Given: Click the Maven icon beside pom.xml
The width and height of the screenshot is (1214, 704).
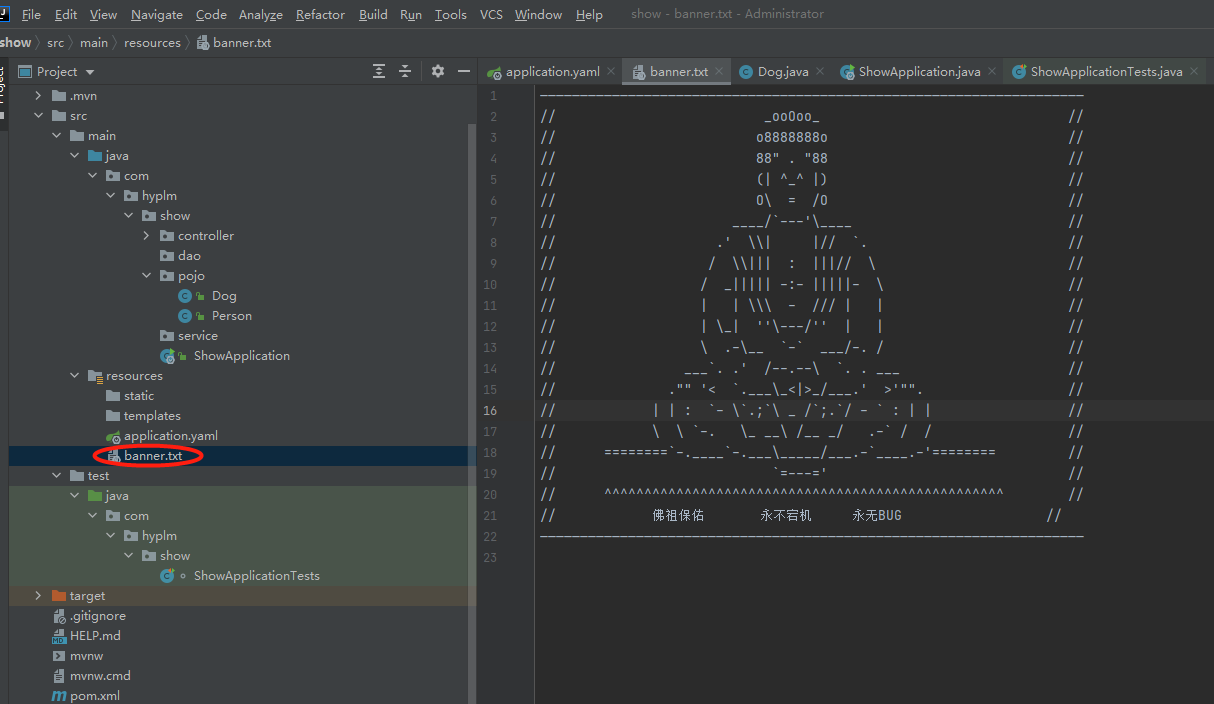Looking at the screenshot, I should coord(59,694).
